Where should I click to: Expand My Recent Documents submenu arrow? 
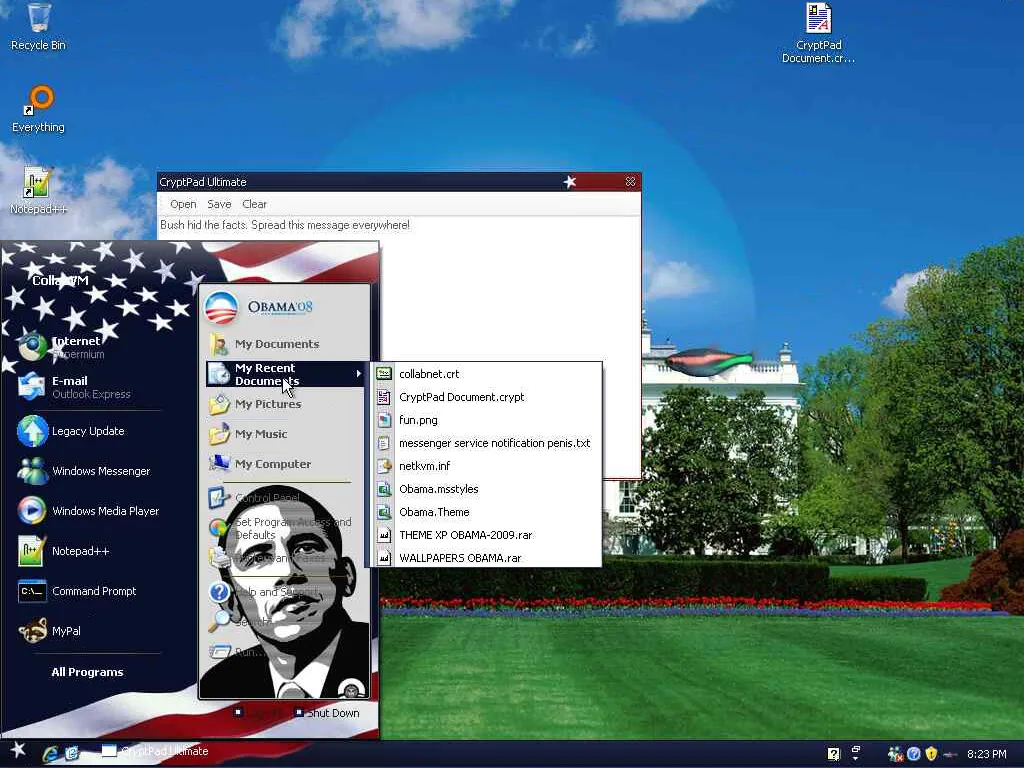click(359, 374)
